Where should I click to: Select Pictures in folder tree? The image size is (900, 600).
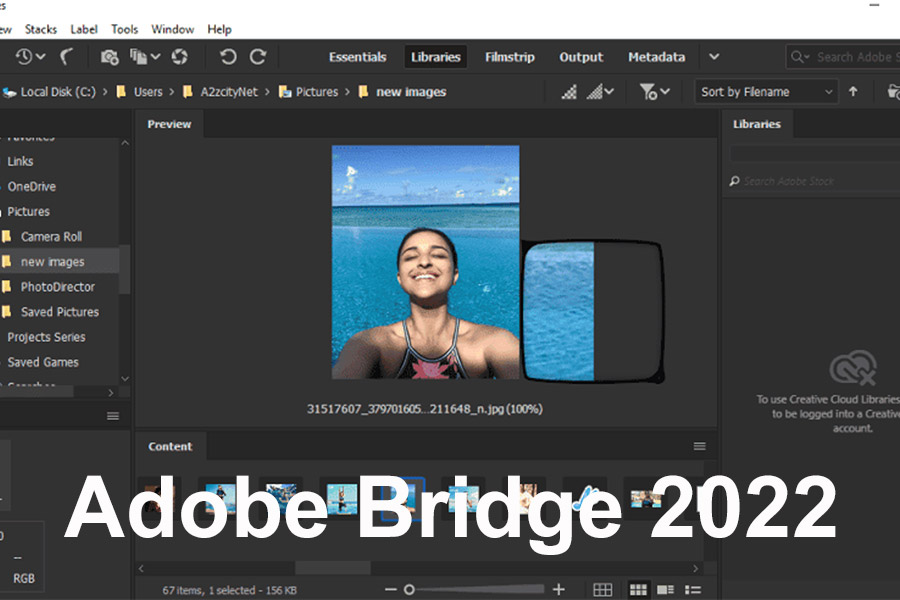(28, 212)
